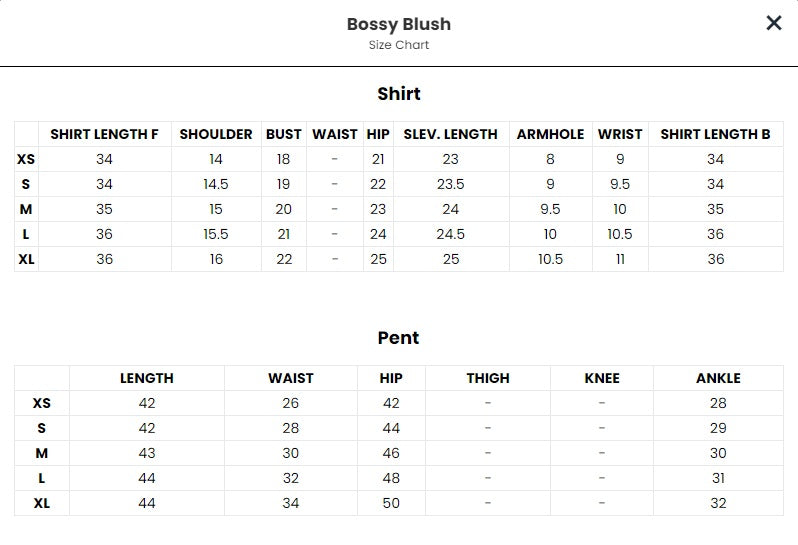Select the BUST column header
Screen dimensions: 798x545
coord(283,134)
